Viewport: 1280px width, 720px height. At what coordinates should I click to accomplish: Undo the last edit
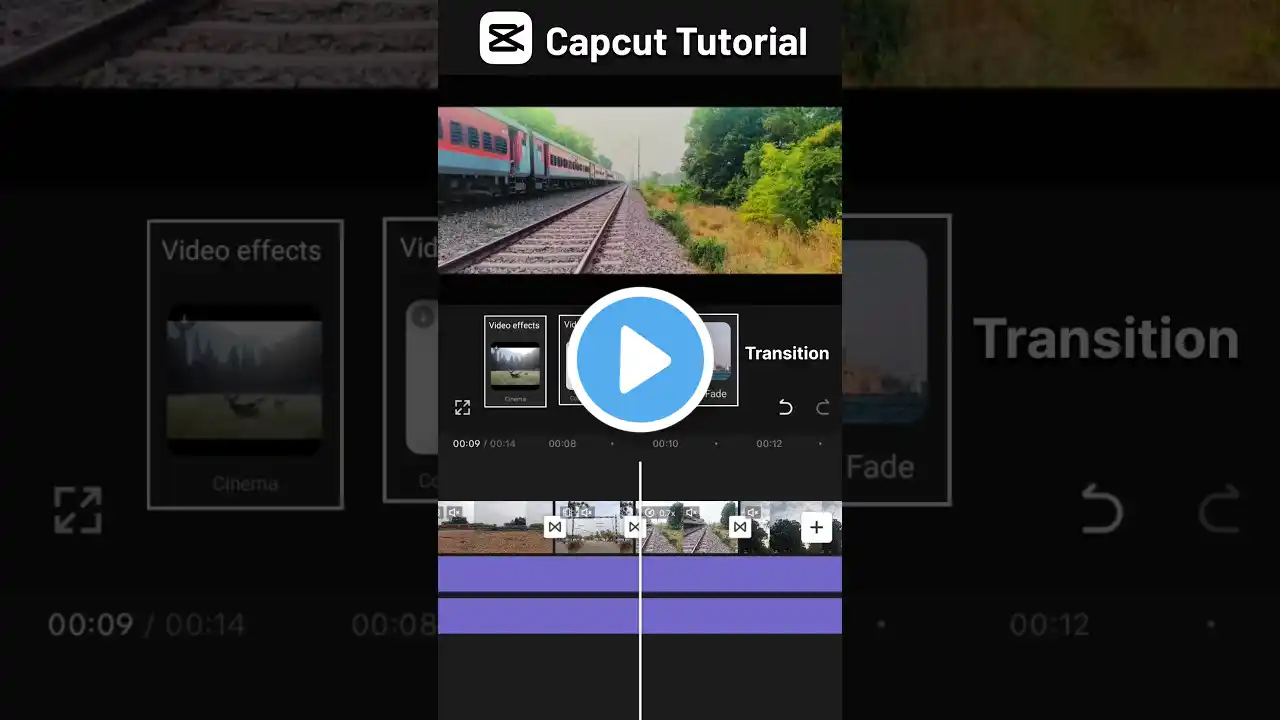(785, 407)
